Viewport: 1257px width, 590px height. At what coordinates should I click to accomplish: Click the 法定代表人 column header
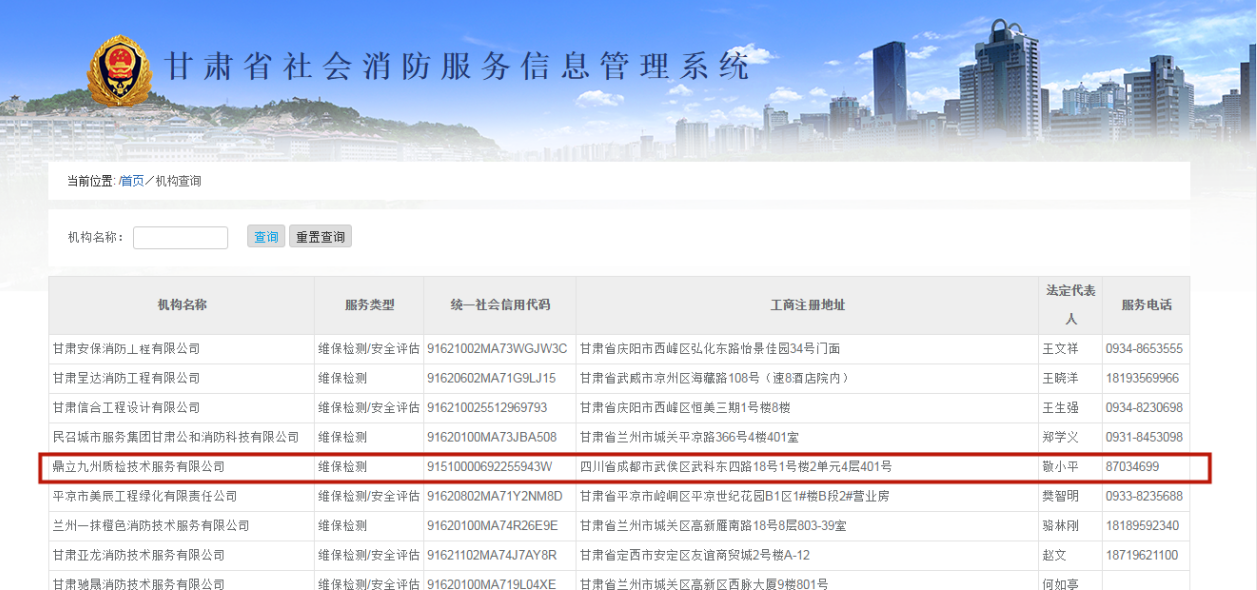[1071, 305]
